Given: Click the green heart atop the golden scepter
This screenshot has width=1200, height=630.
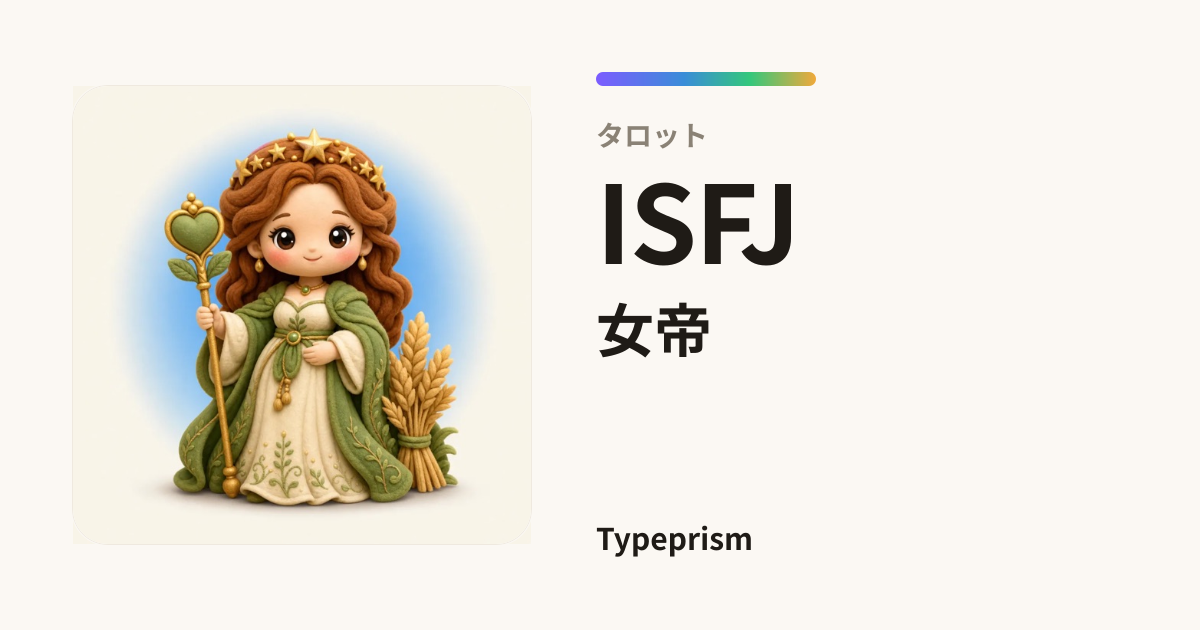Looking at the screenshot, I should [x=195, y=229].
